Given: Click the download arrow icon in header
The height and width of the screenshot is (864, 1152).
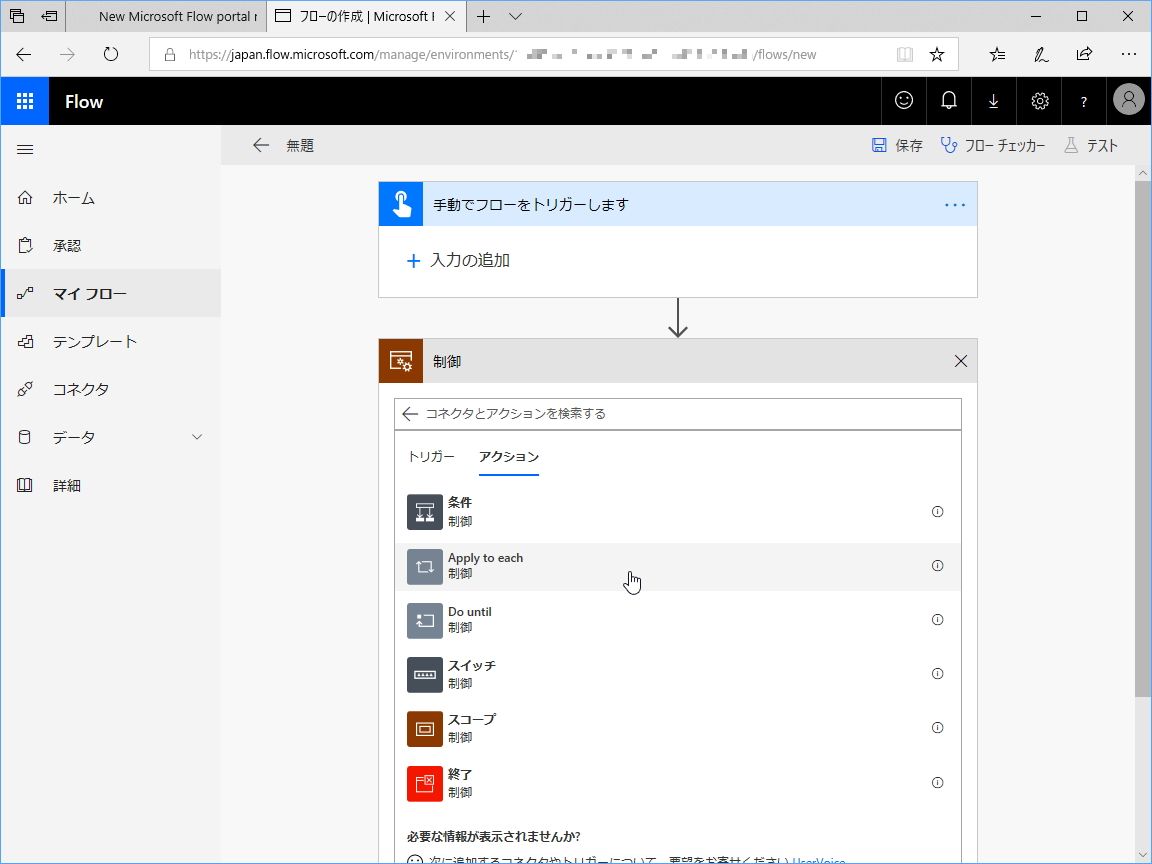Looking at the screenshot, I should (993, 101).
